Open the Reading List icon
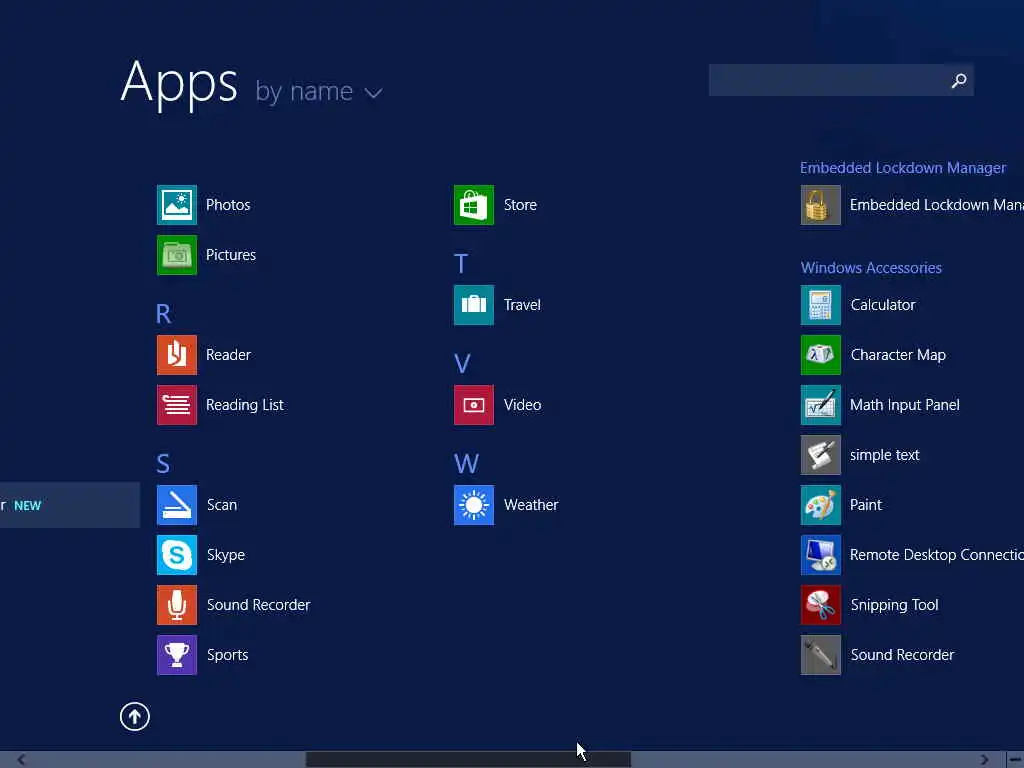Image resolution: width=1024 pixels, height=768 pixels. coord(176,405)
